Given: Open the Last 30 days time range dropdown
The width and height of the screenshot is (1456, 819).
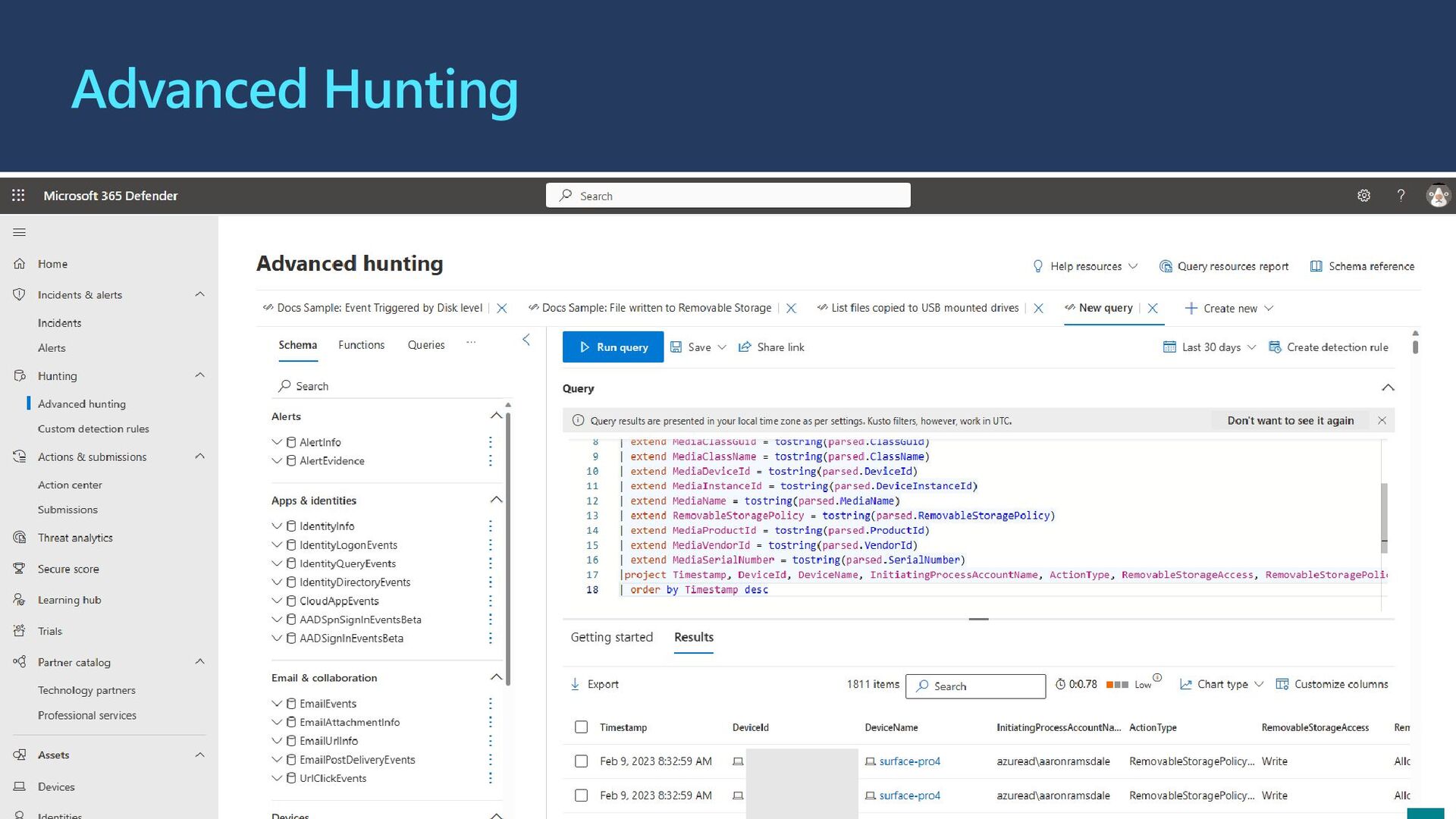Looking at the screenshot, I should point(1210,347).
